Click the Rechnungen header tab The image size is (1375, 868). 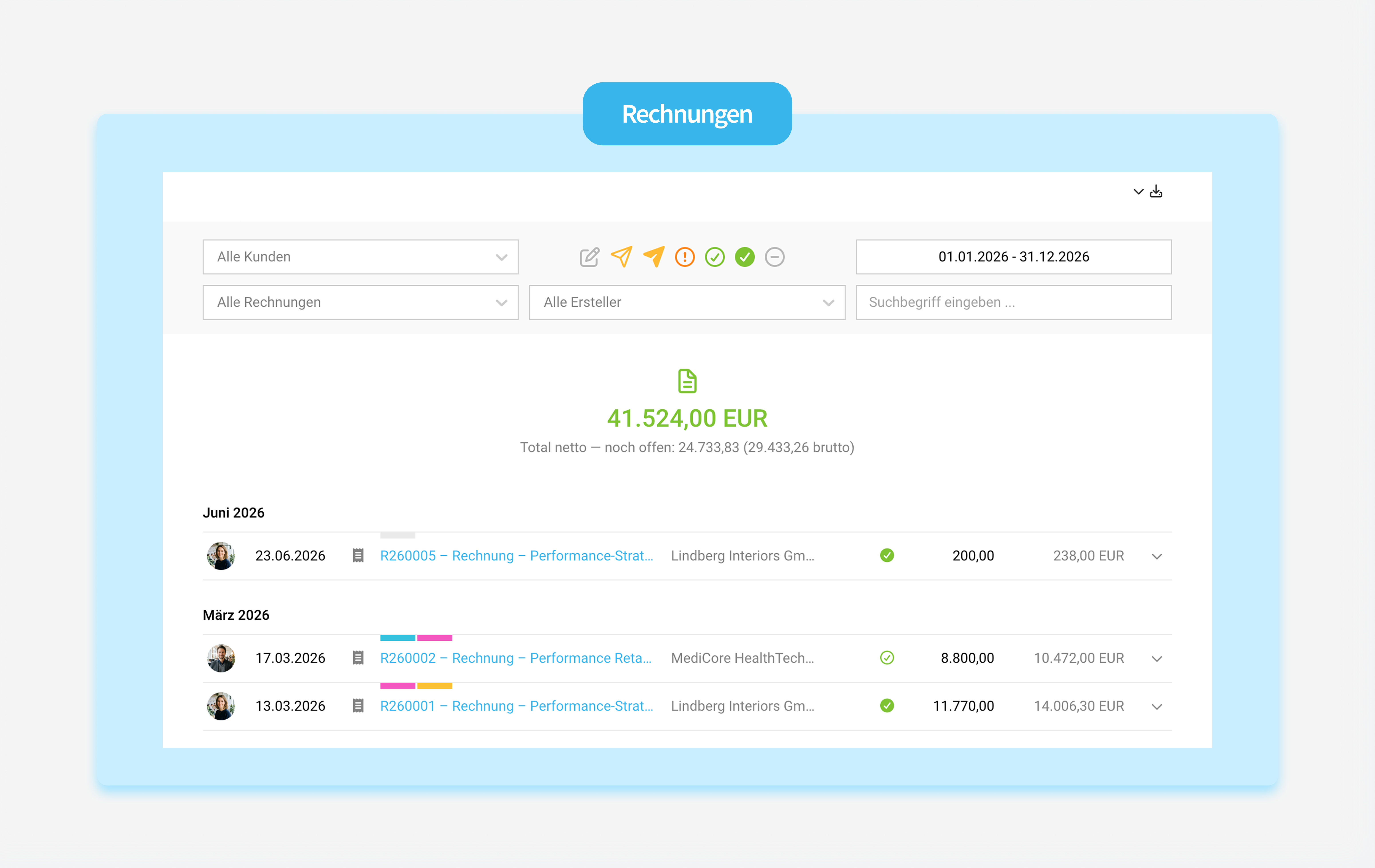click(687, 114)
